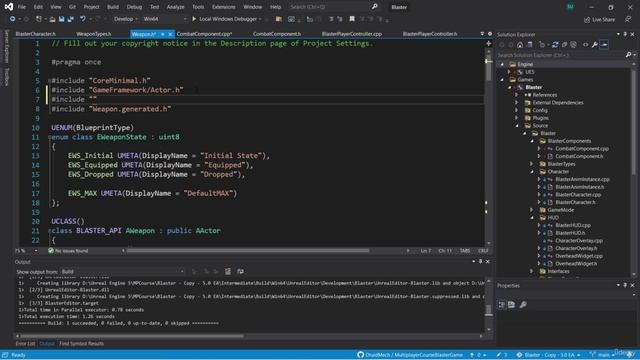Open the Build menu
Image resolution: width=640 pixels, height=360 pixels.
tap(113, 7)
